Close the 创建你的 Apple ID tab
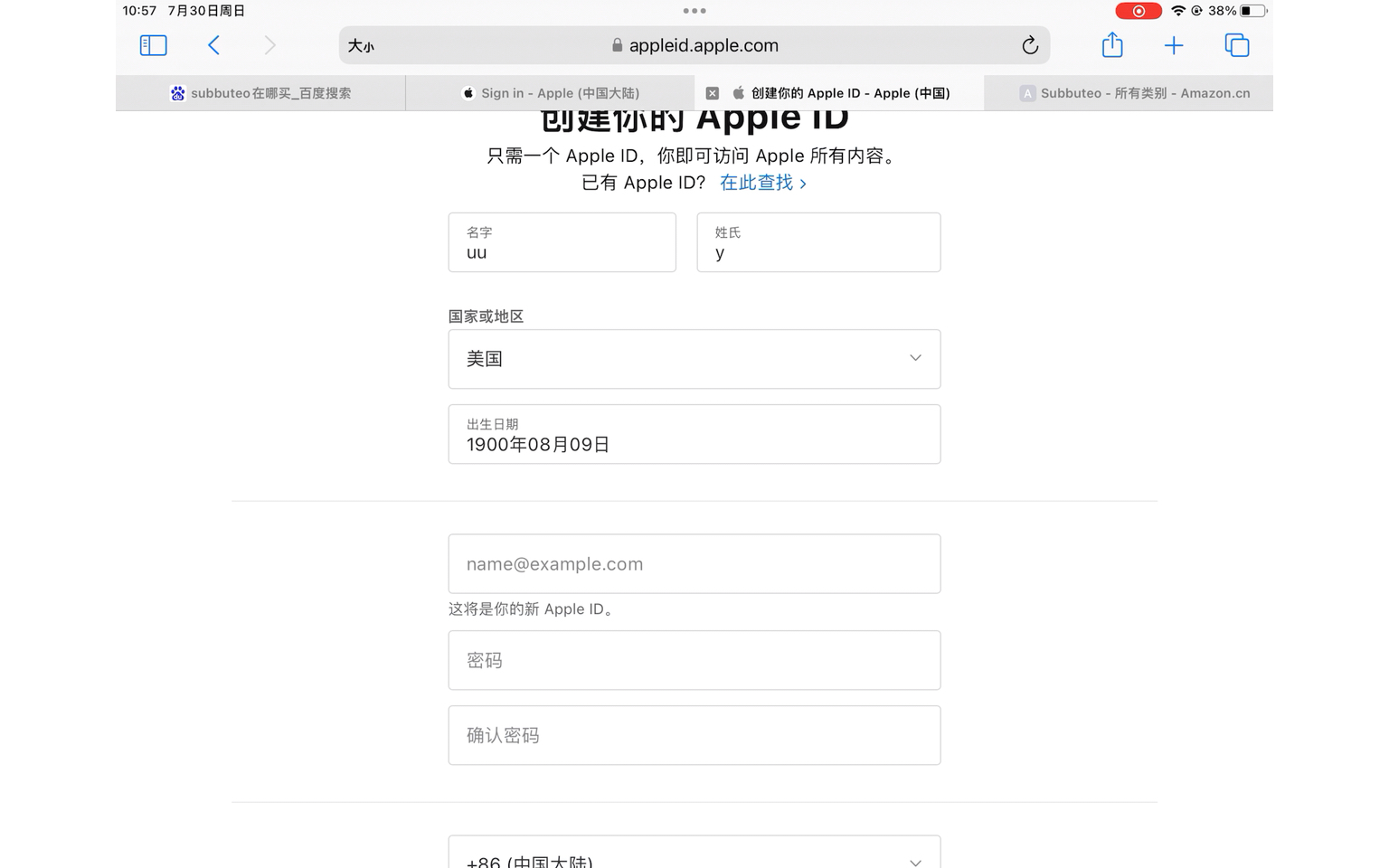This screenshot has width=1389, height=868. tap(713, 93)
